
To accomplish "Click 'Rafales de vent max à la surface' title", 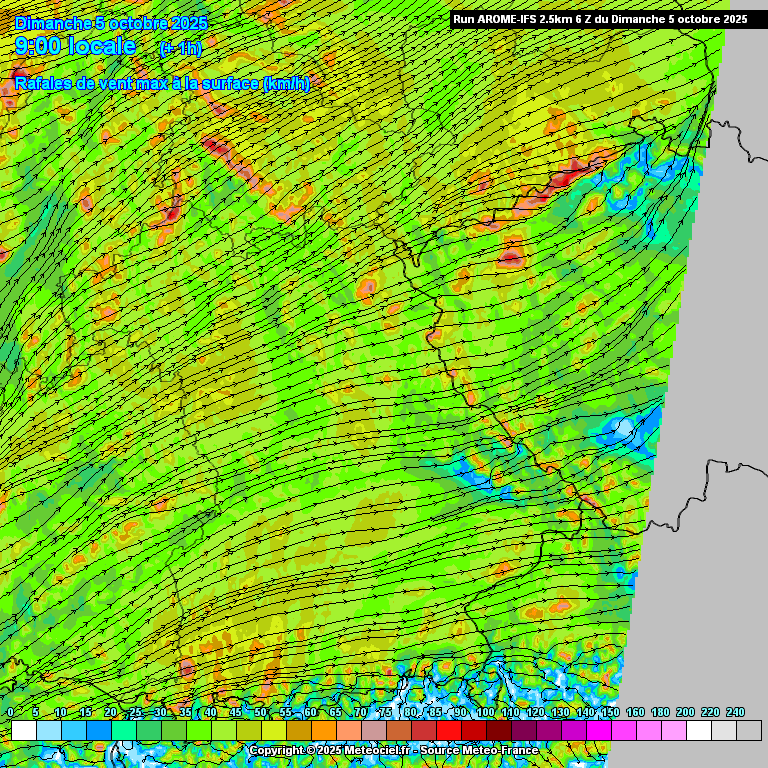I will 162,83.
